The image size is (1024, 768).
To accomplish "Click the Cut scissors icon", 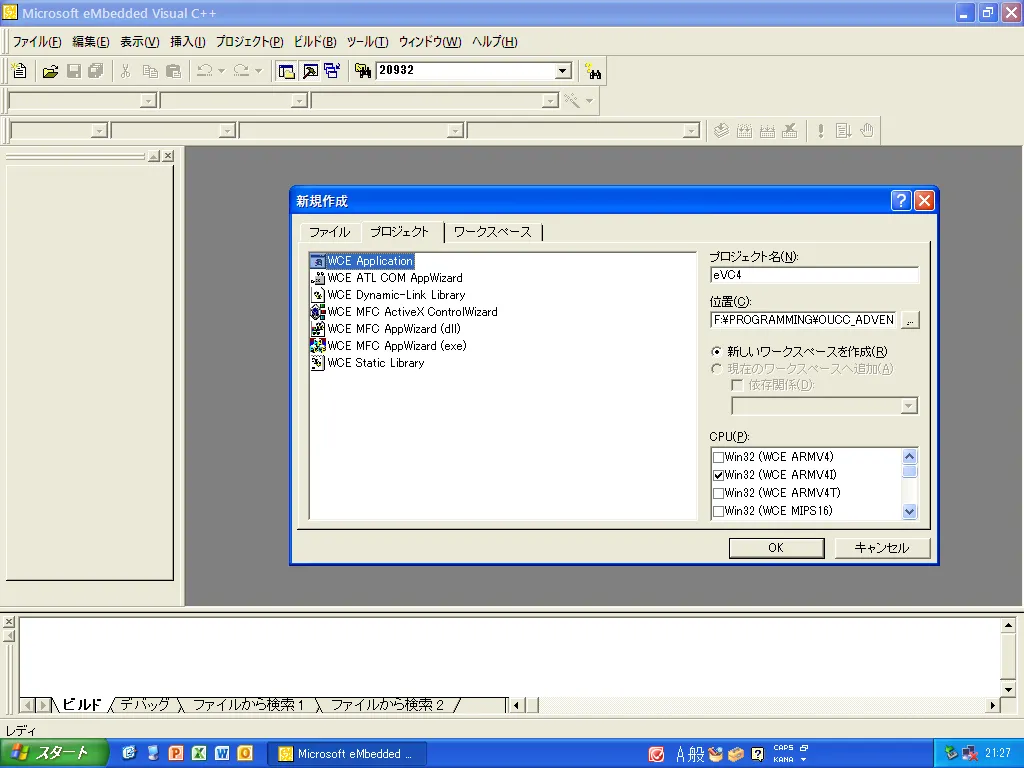I will click(x=125, y=71).
